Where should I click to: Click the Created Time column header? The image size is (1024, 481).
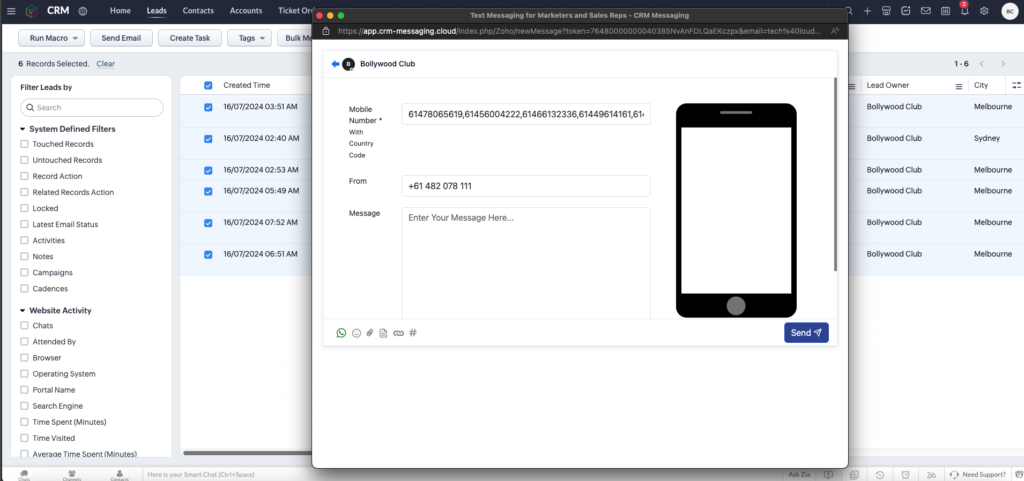click(246, 85)
